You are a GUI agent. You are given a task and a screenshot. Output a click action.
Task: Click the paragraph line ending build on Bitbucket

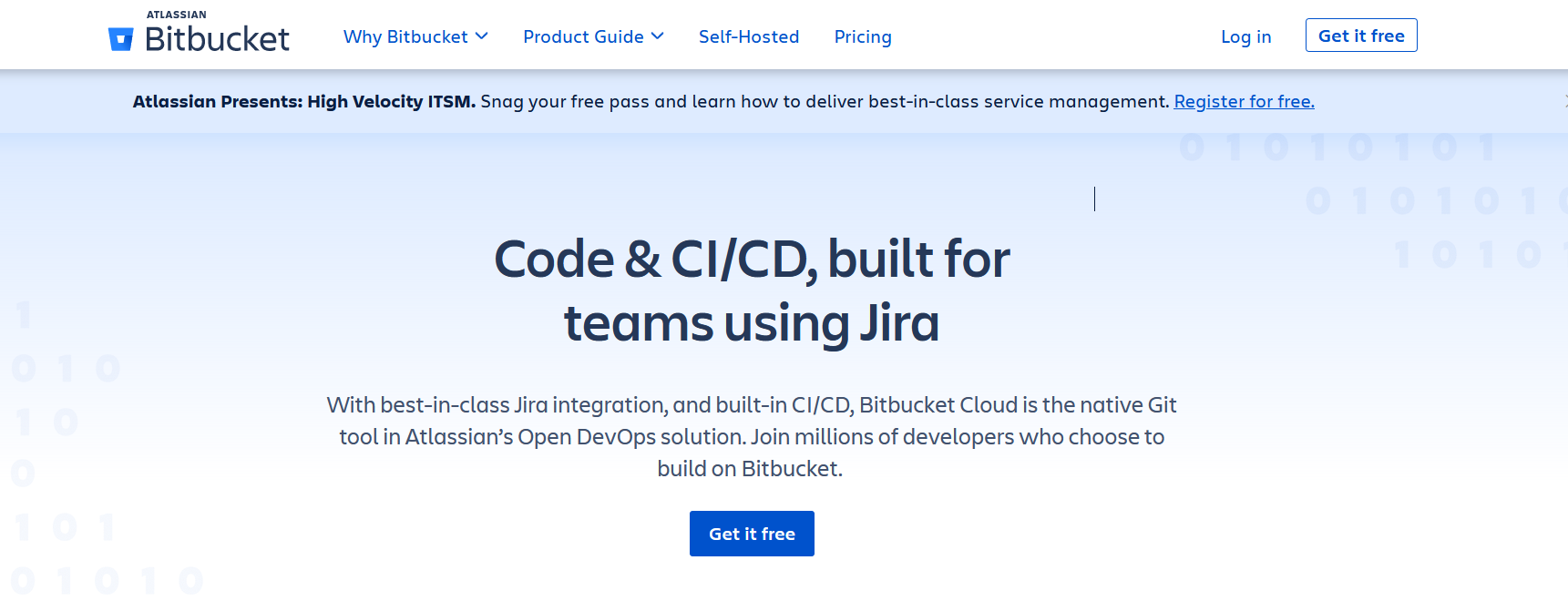(x=750, y=469)
